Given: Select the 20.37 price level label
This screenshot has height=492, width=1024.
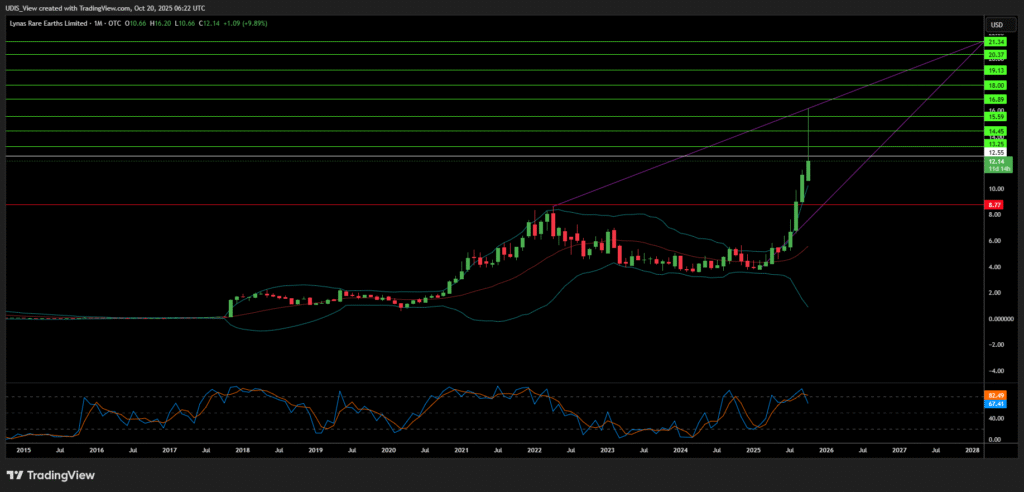Looking at the screenshot, I should point(995,55).
